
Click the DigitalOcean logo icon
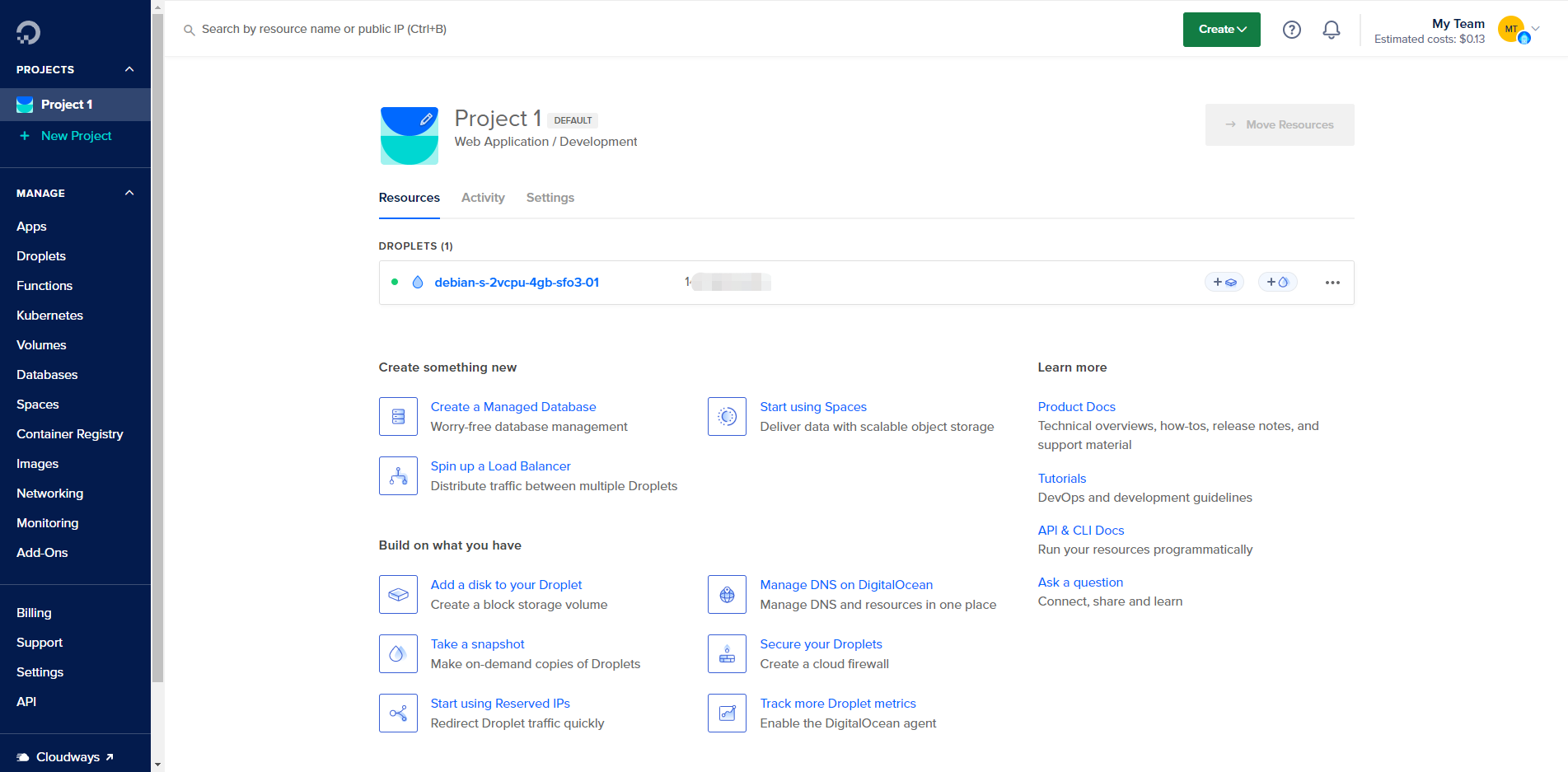click(x=28, y=32)
